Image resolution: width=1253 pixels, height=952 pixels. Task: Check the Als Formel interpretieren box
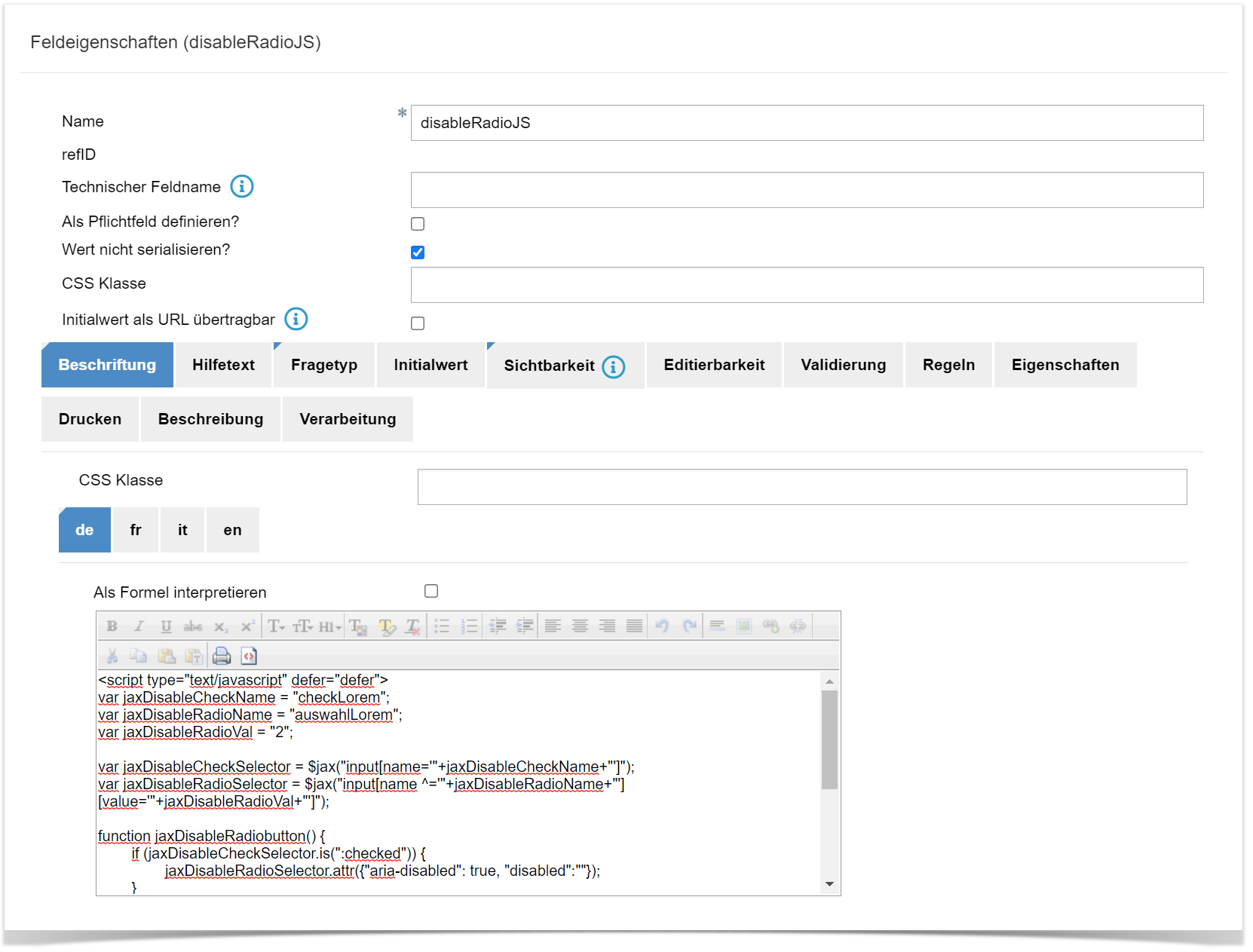(431, 591)
